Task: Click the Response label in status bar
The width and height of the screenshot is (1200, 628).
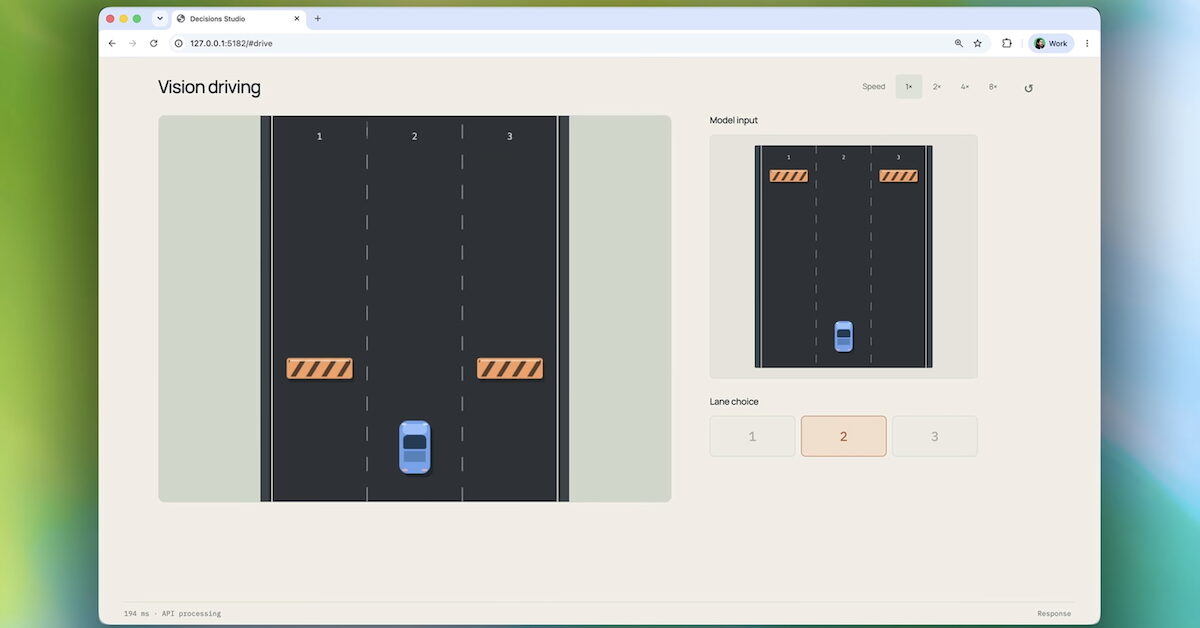Action: click(1054, 614)
